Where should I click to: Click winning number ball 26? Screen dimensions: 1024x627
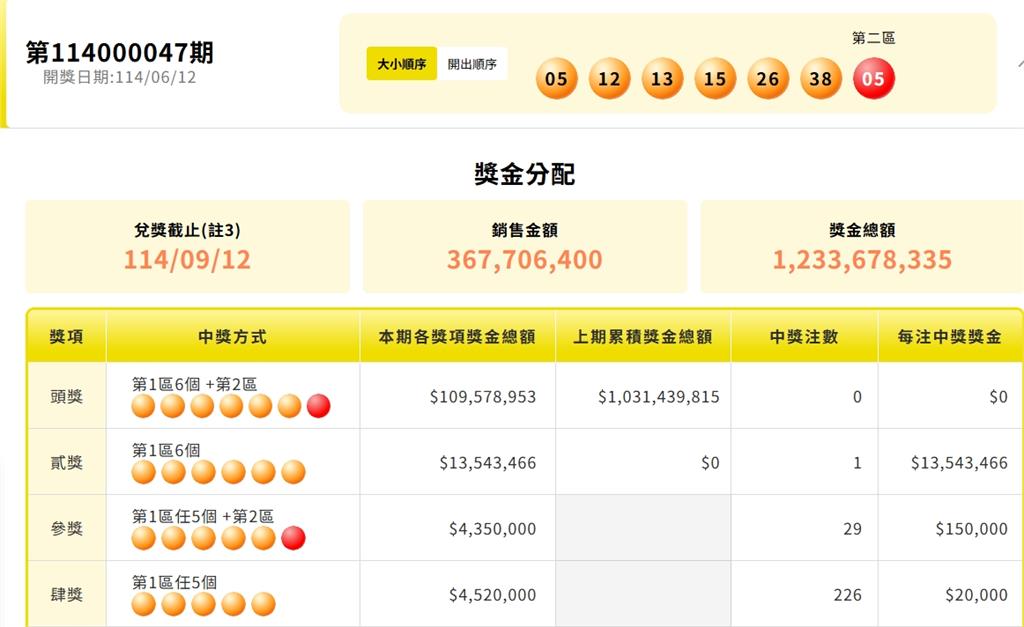point(768,78)
